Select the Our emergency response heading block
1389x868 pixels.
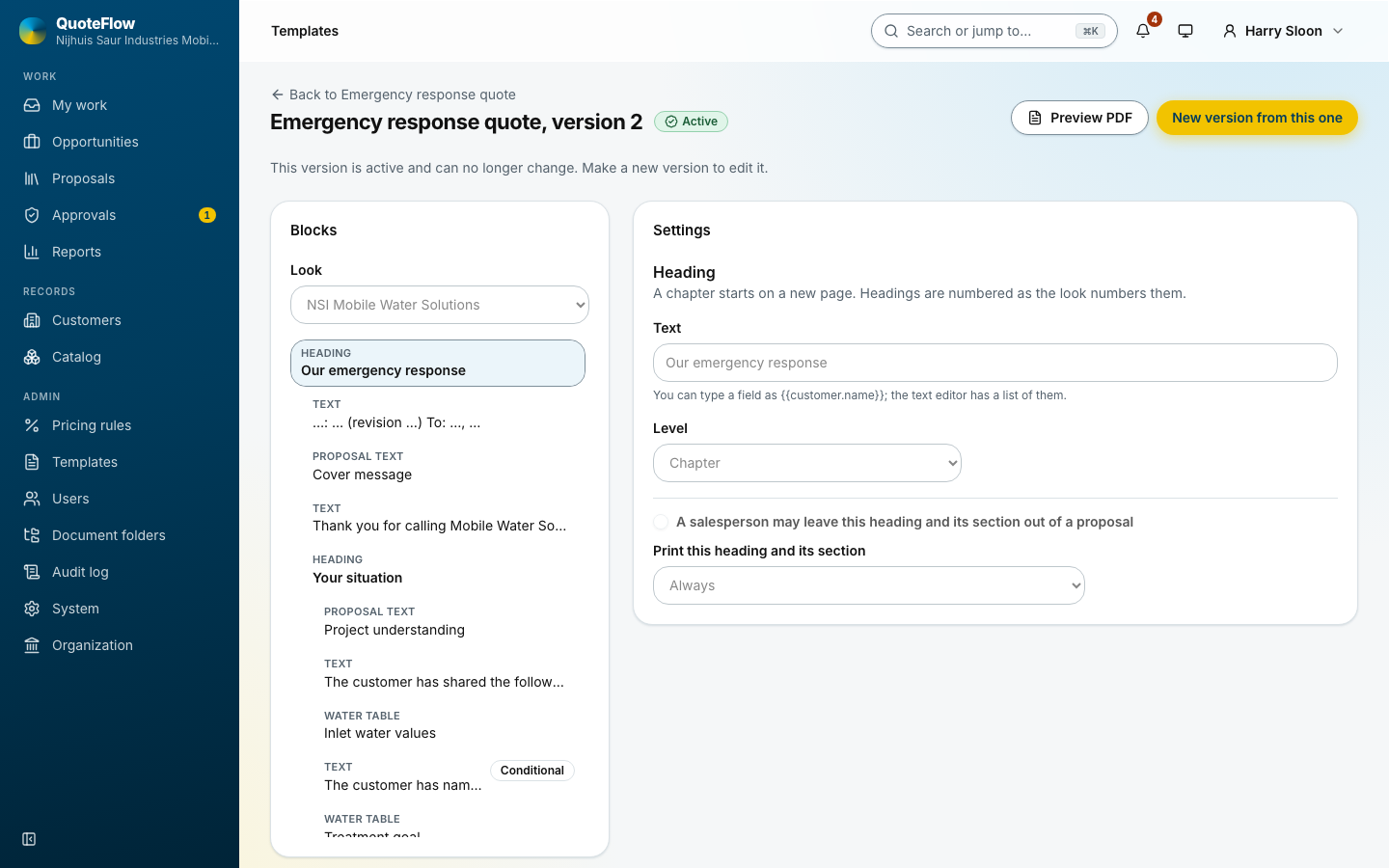(438, 364)
